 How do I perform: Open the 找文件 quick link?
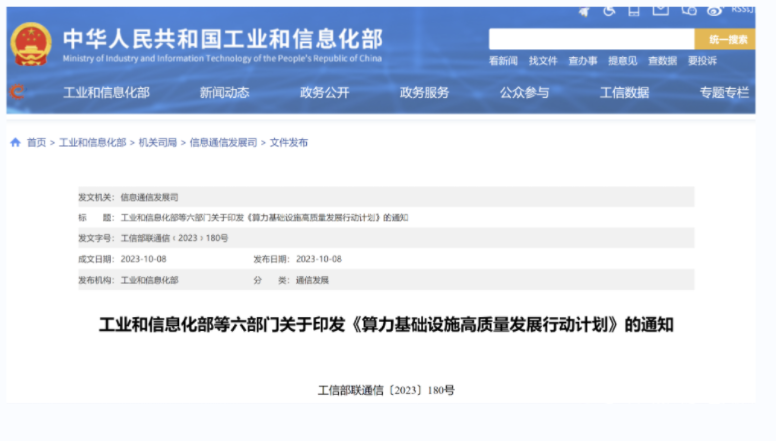coord(543,61)
